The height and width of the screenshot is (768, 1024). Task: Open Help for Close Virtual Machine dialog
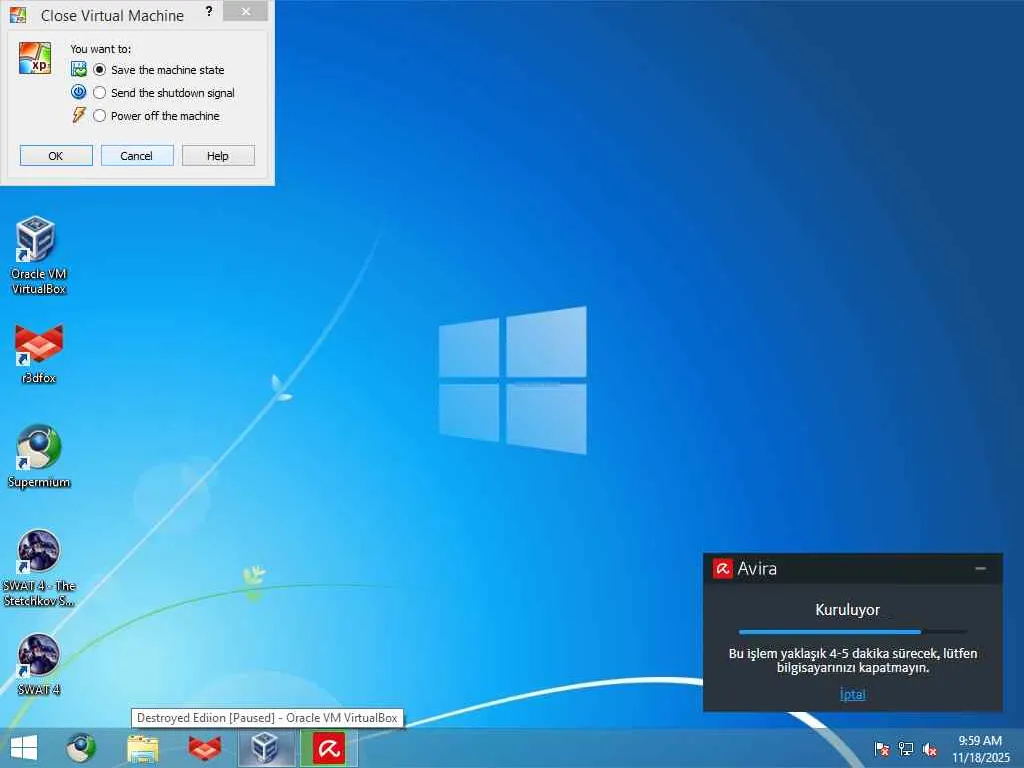tap(217, 155)
